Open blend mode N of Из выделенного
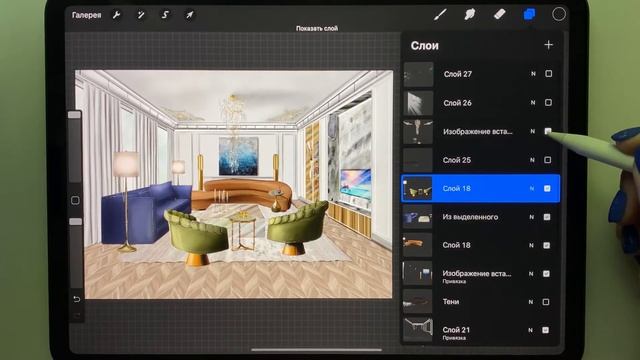 click(x=531, y=217)
